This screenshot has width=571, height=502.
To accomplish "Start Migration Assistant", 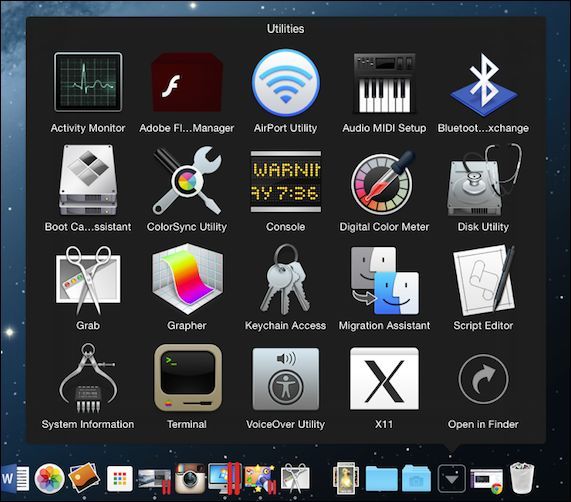I will tap(384, 280).
